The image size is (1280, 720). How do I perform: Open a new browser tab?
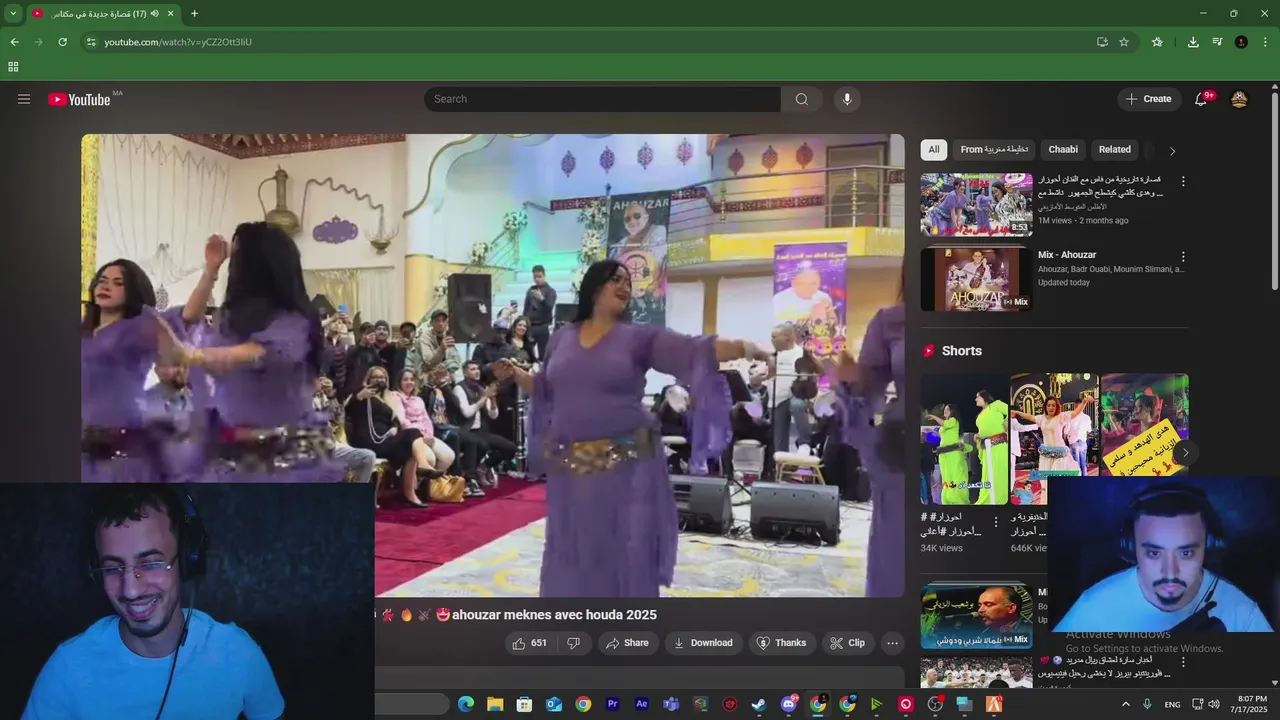194,14
